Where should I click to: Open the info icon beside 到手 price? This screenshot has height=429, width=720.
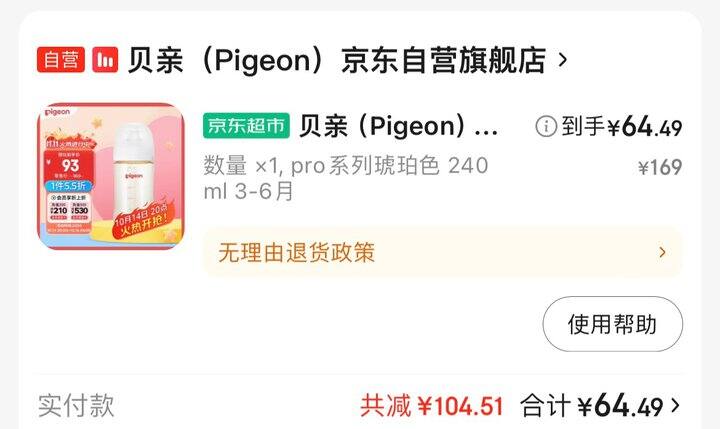pos(546,126)
